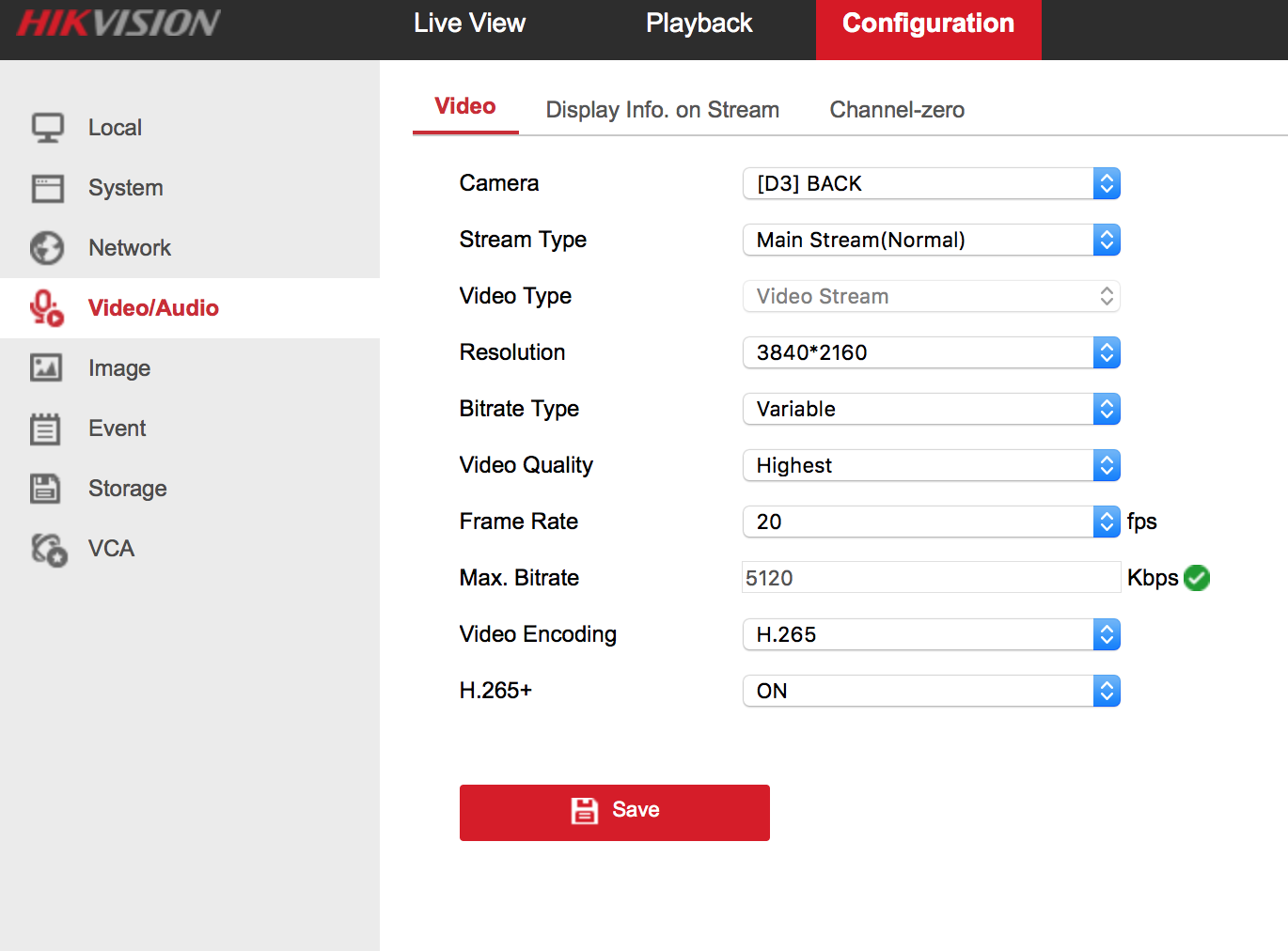Expand the Frame Rate dropdown
The height and width of the screenshot is (951, 1288).
coord(931,522)
